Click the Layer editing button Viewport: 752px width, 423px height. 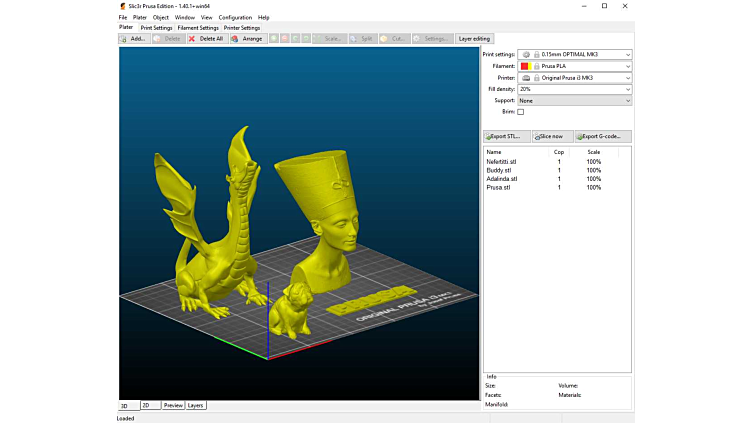pos(475,39)
